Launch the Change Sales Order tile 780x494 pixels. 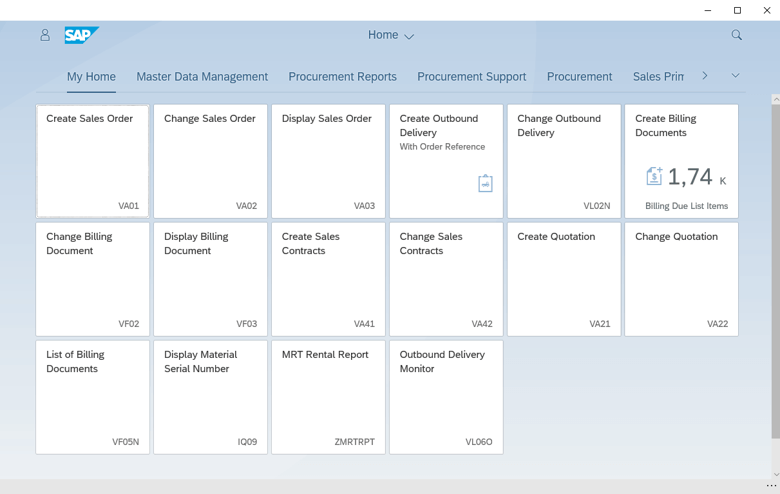[x=211, y=161]
